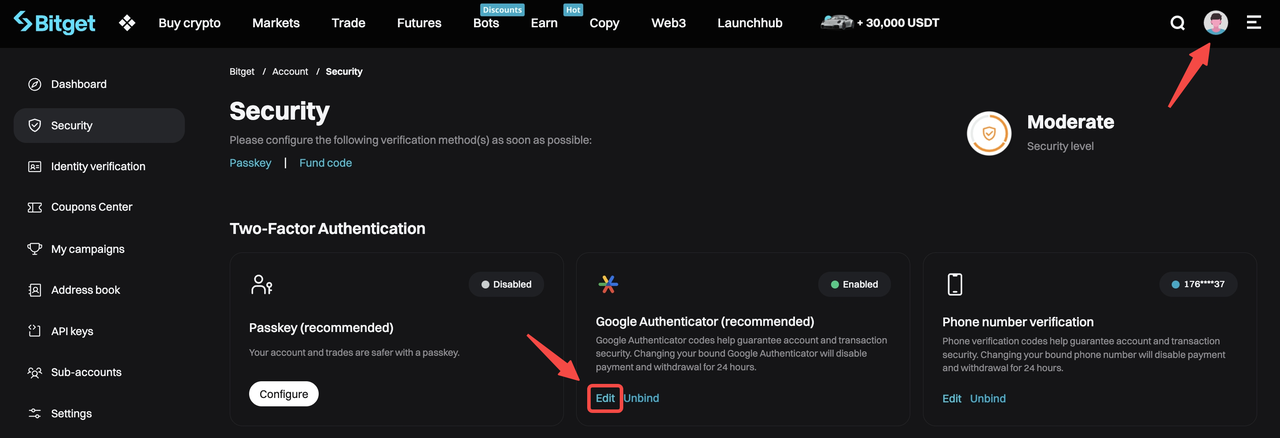Click the Security shield sidebar icon
This screenshot has width=1280, height=438.
pyautogui.click(x=35, y=125)
